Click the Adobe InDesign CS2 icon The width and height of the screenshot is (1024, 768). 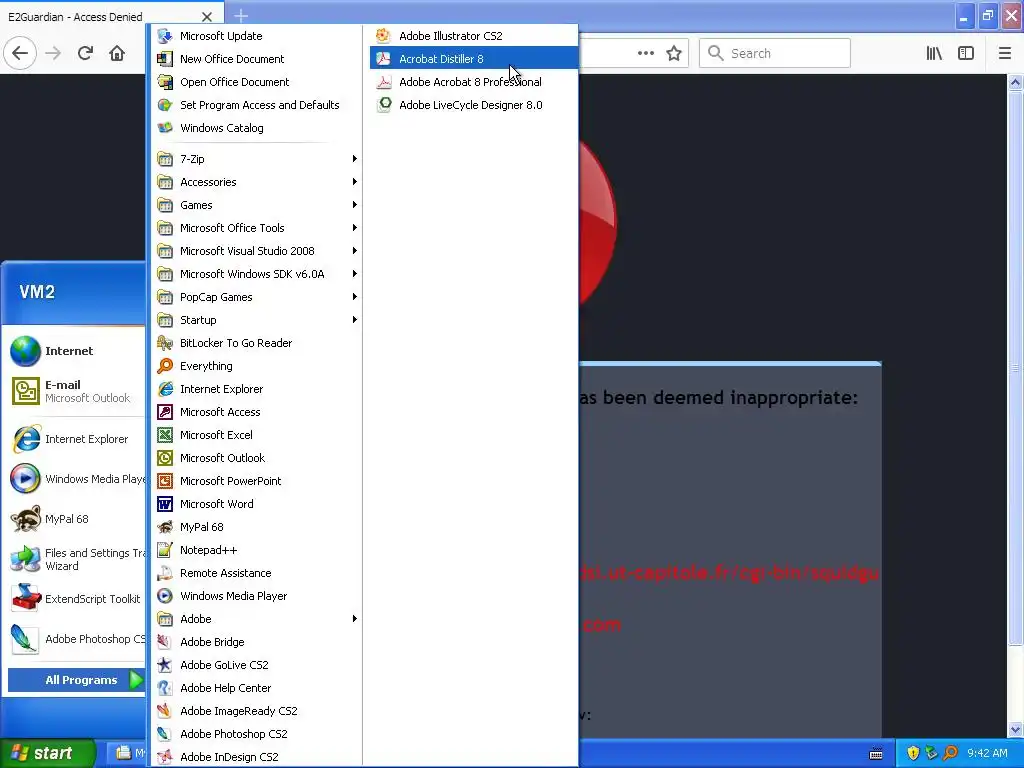point(165,757)
